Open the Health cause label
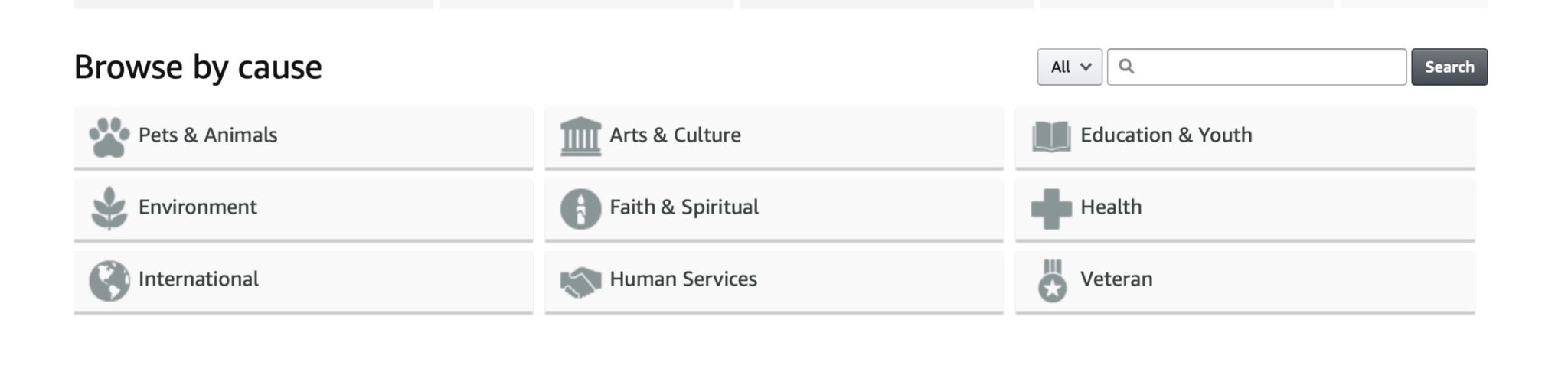1568x372 pixels. (x=1111, y=207)
